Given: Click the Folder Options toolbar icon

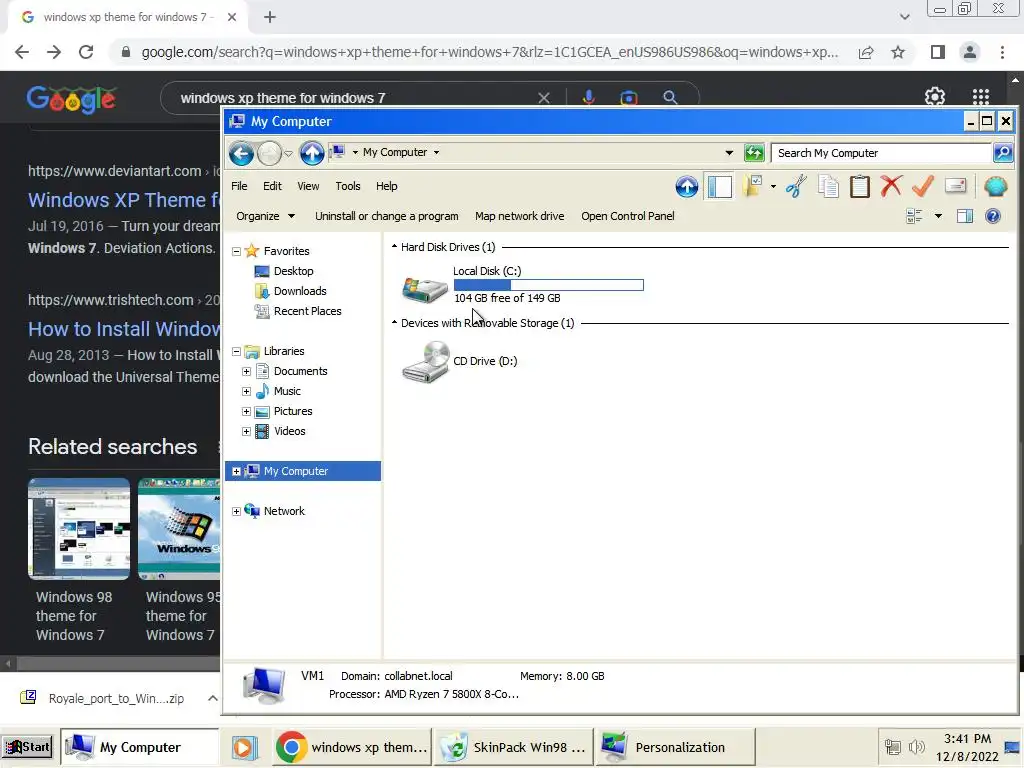Looking at the screenshot, I should click(x=753, y=187).
